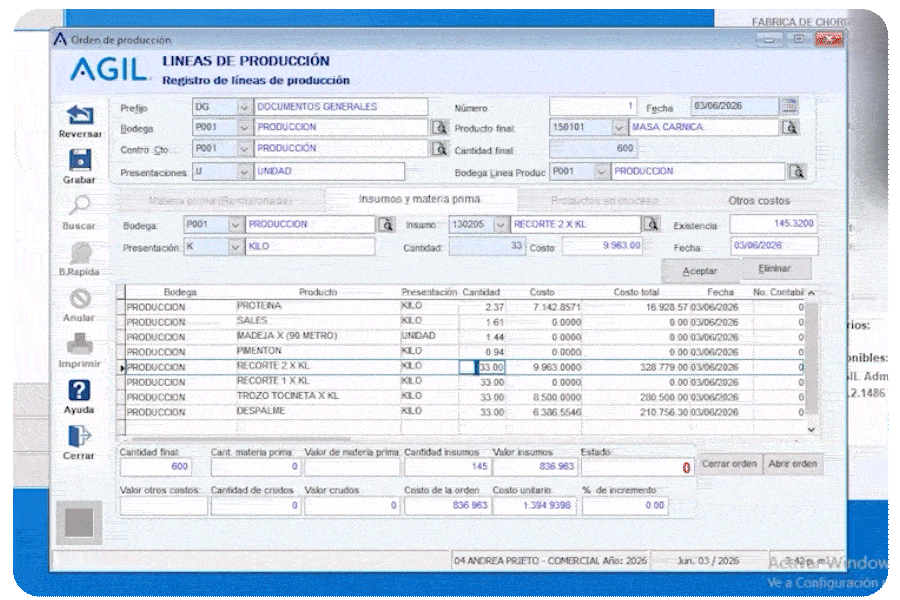Select the TROZO TOCINETA X KL row
900x600 pixels.
tap(464, 397)
